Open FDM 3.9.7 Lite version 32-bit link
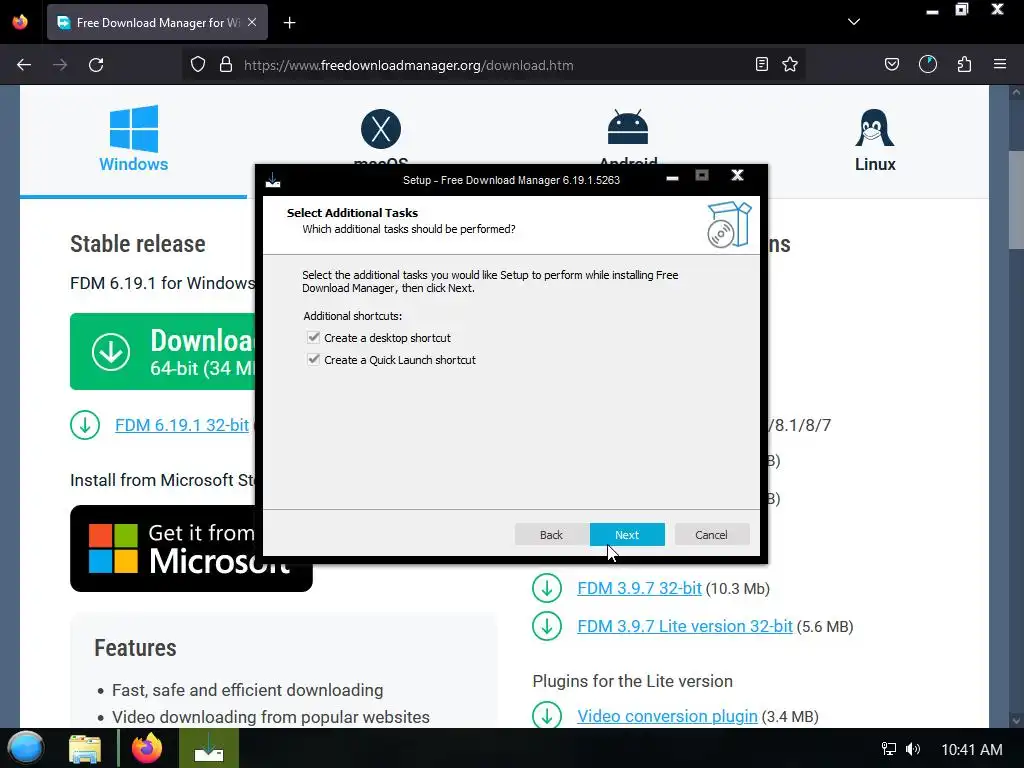 click(684, 626)
